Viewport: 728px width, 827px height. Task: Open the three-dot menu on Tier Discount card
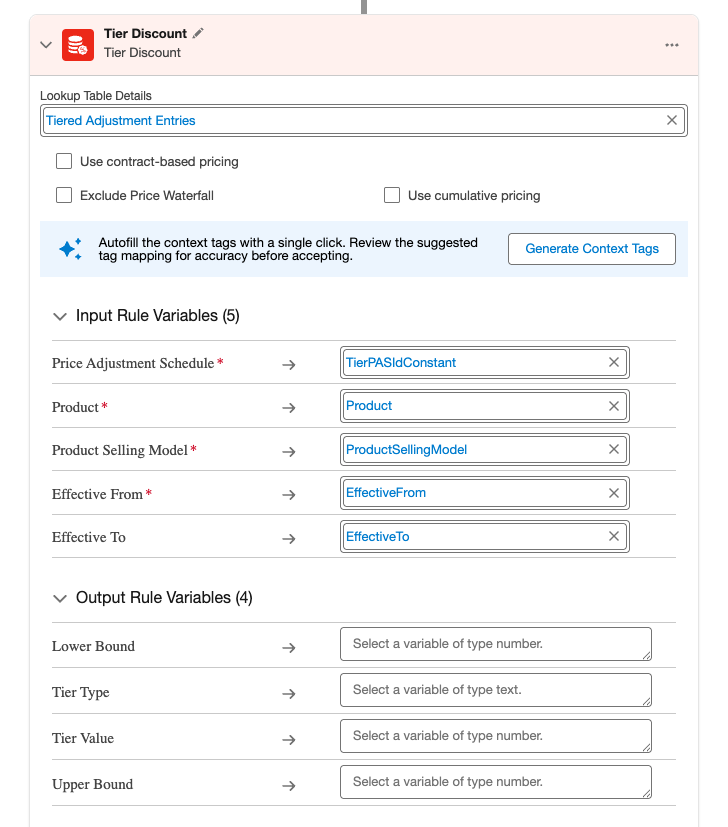pyautogui.click(x=672, y=45)
